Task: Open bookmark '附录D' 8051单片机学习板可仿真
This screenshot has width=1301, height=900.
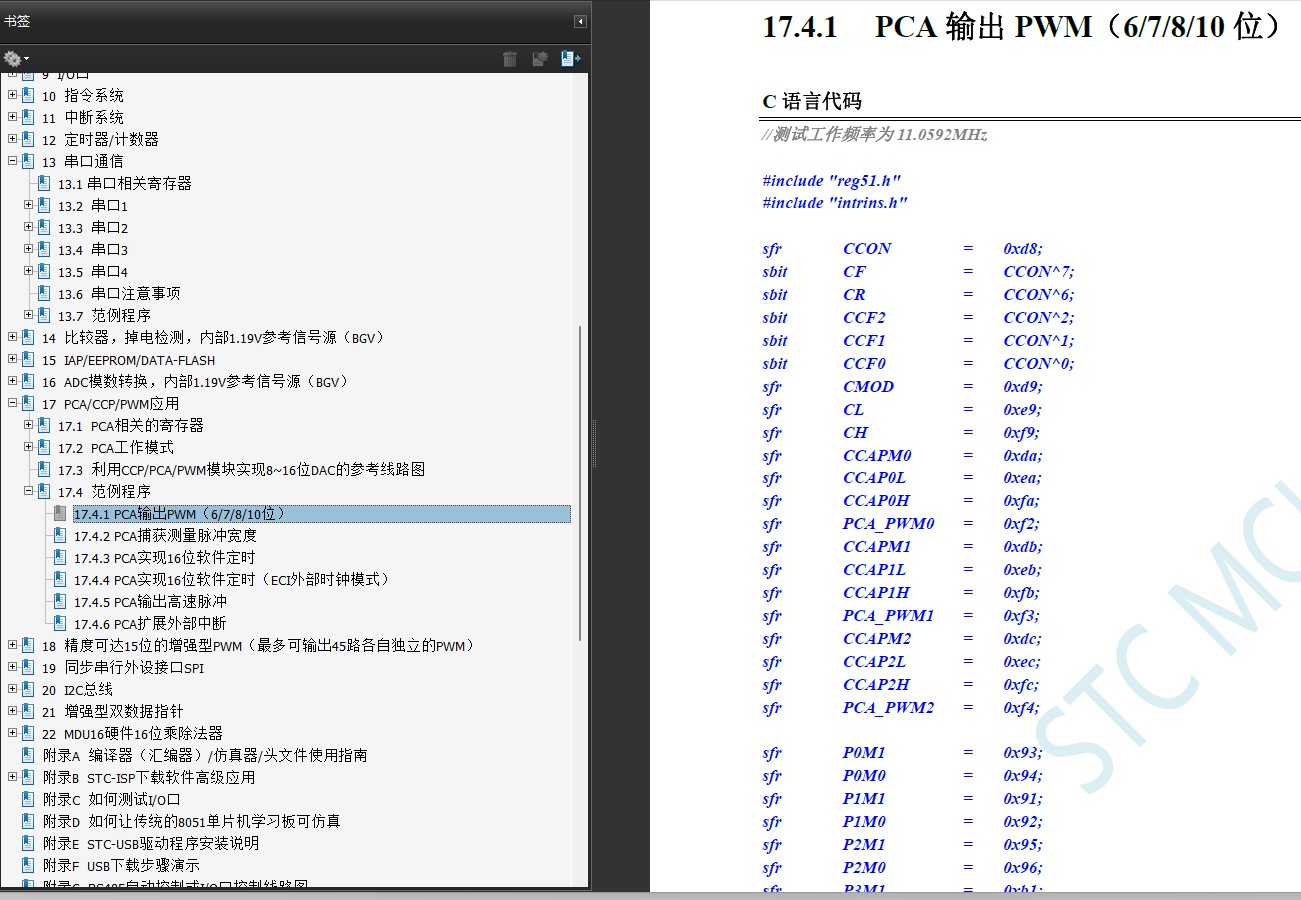Action: coord(191,822)
